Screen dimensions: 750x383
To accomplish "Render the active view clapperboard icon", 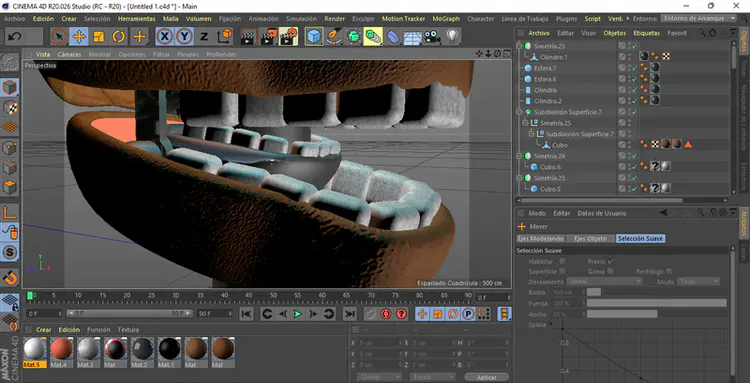I will (248, 36).
